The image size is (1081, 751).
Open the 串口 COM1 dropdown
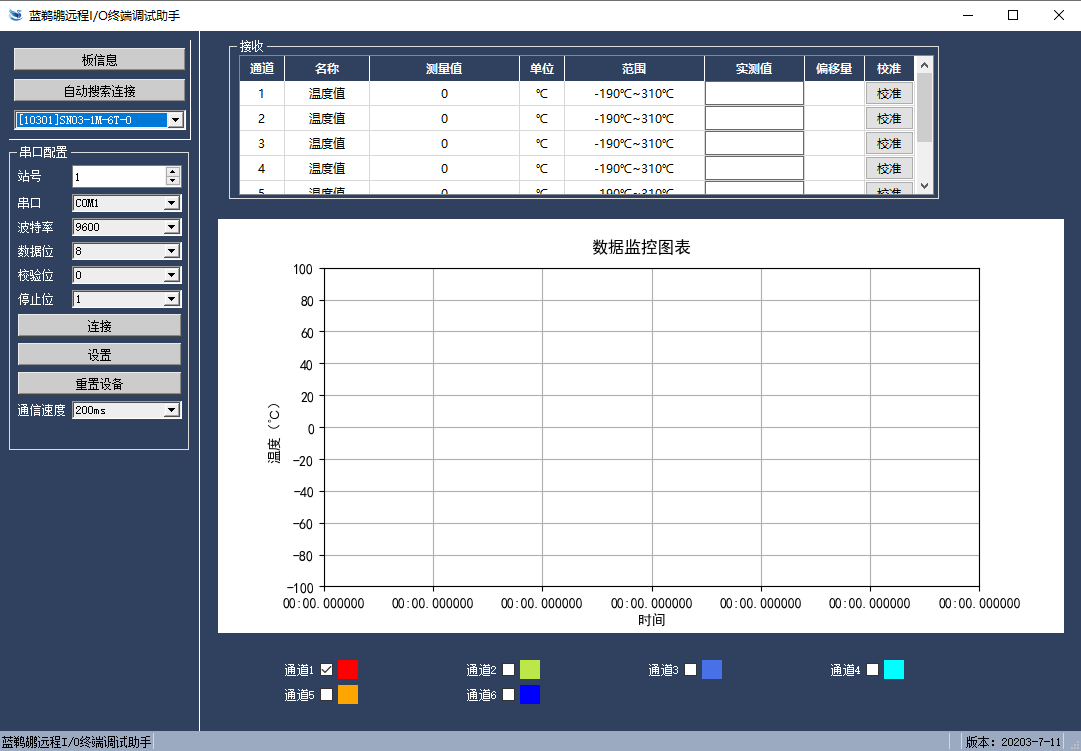[x=171, y=203]
